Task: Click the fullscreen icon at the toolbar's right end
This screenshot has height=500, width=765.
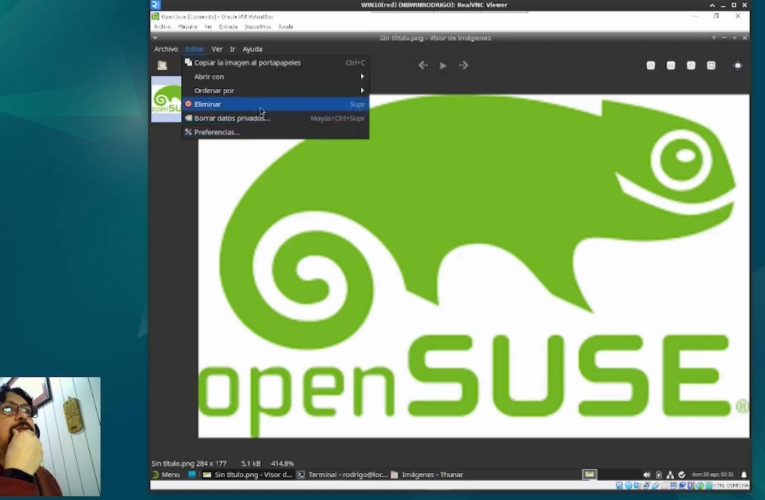Action: pyautogui.click(x=738, y=65)
